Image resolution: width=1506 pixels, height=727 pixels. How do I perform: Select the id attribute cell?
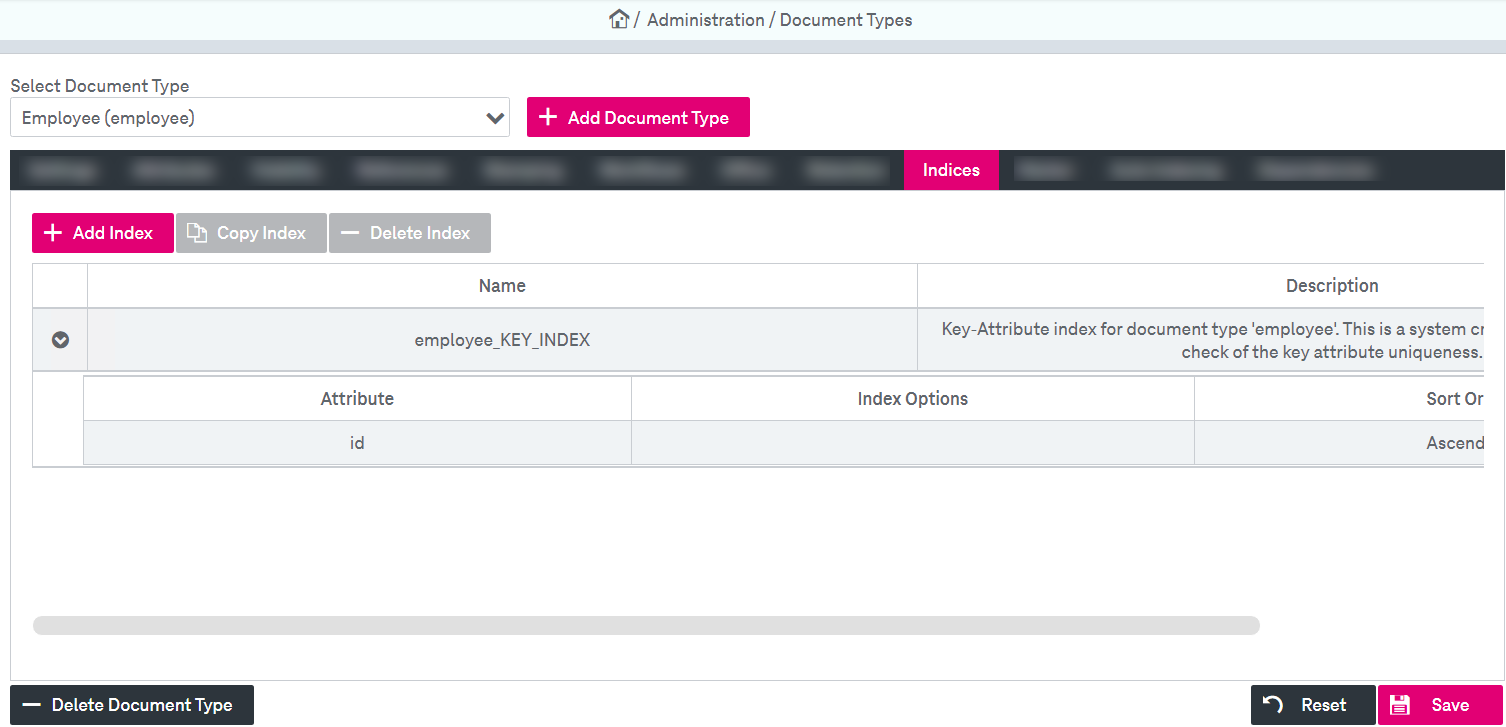[357, 442]
